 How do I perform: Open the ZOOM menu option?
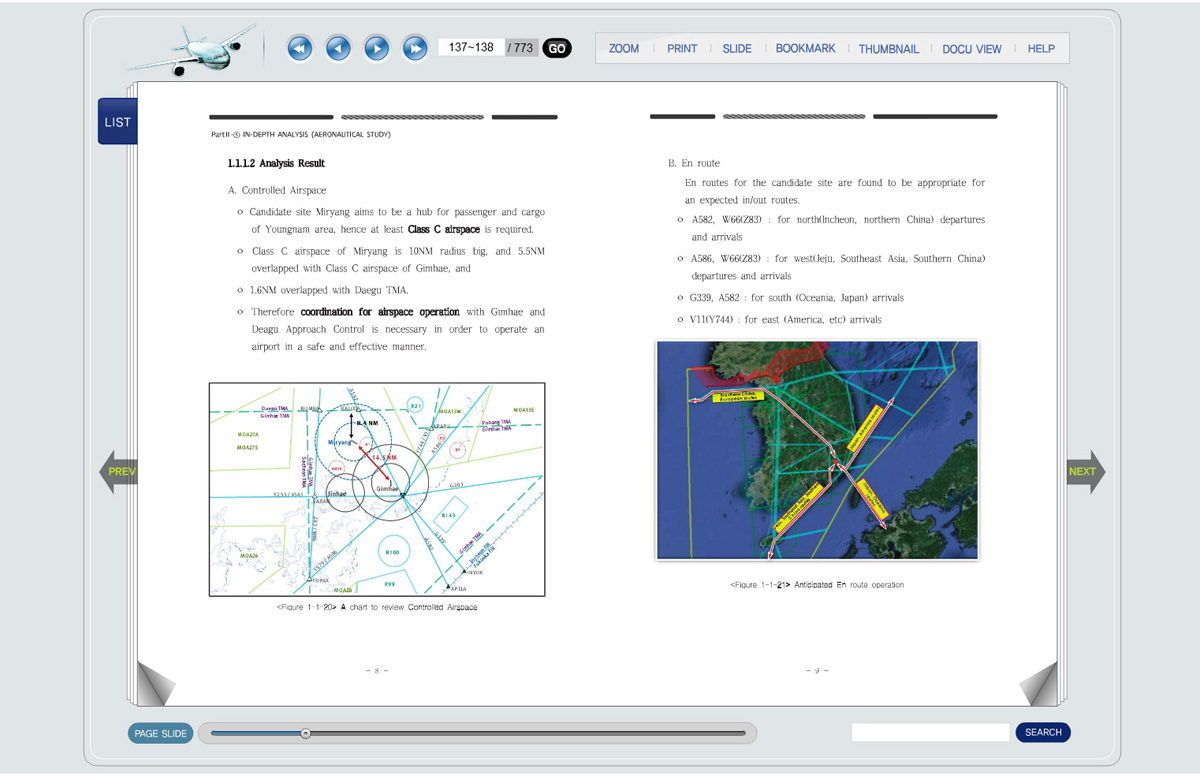pyautogui.click(x=623, y=48)
